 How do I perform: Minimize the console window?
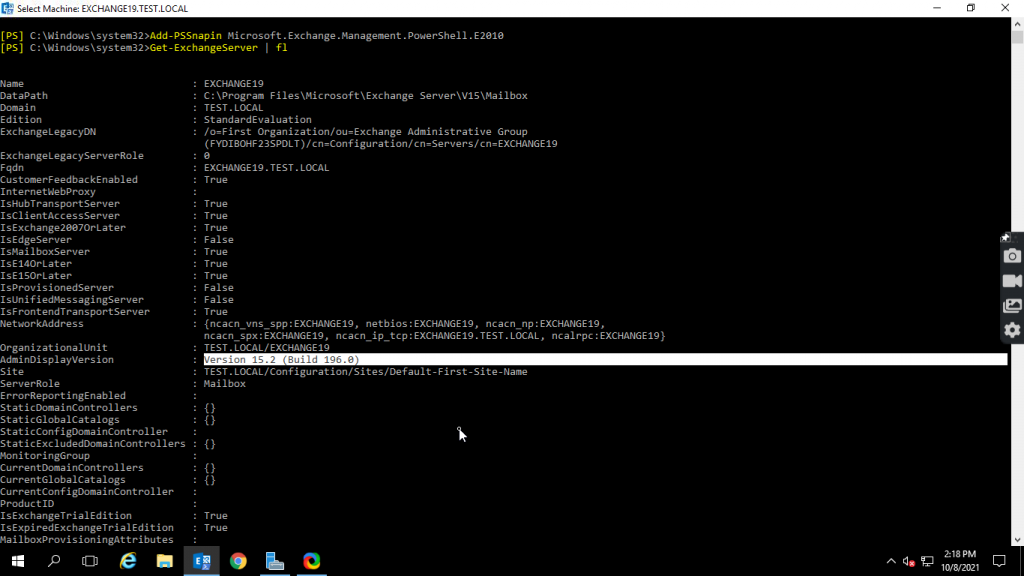pyautogui.click(x=937, y=8)
